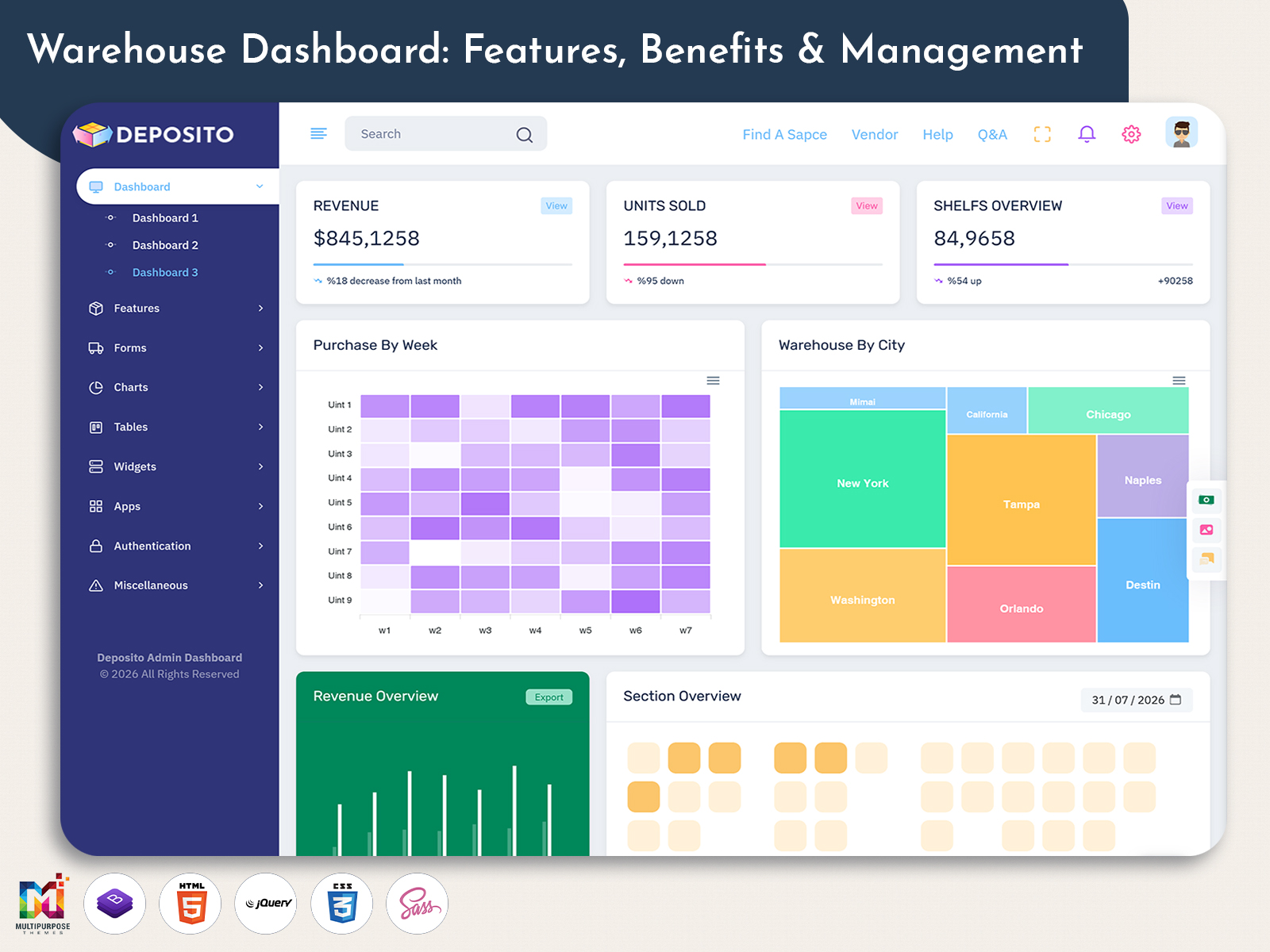This screenshot has height=952, width=1270.
Task: Expand the Forms submenu arrow
Action: (x=260, y=347)
